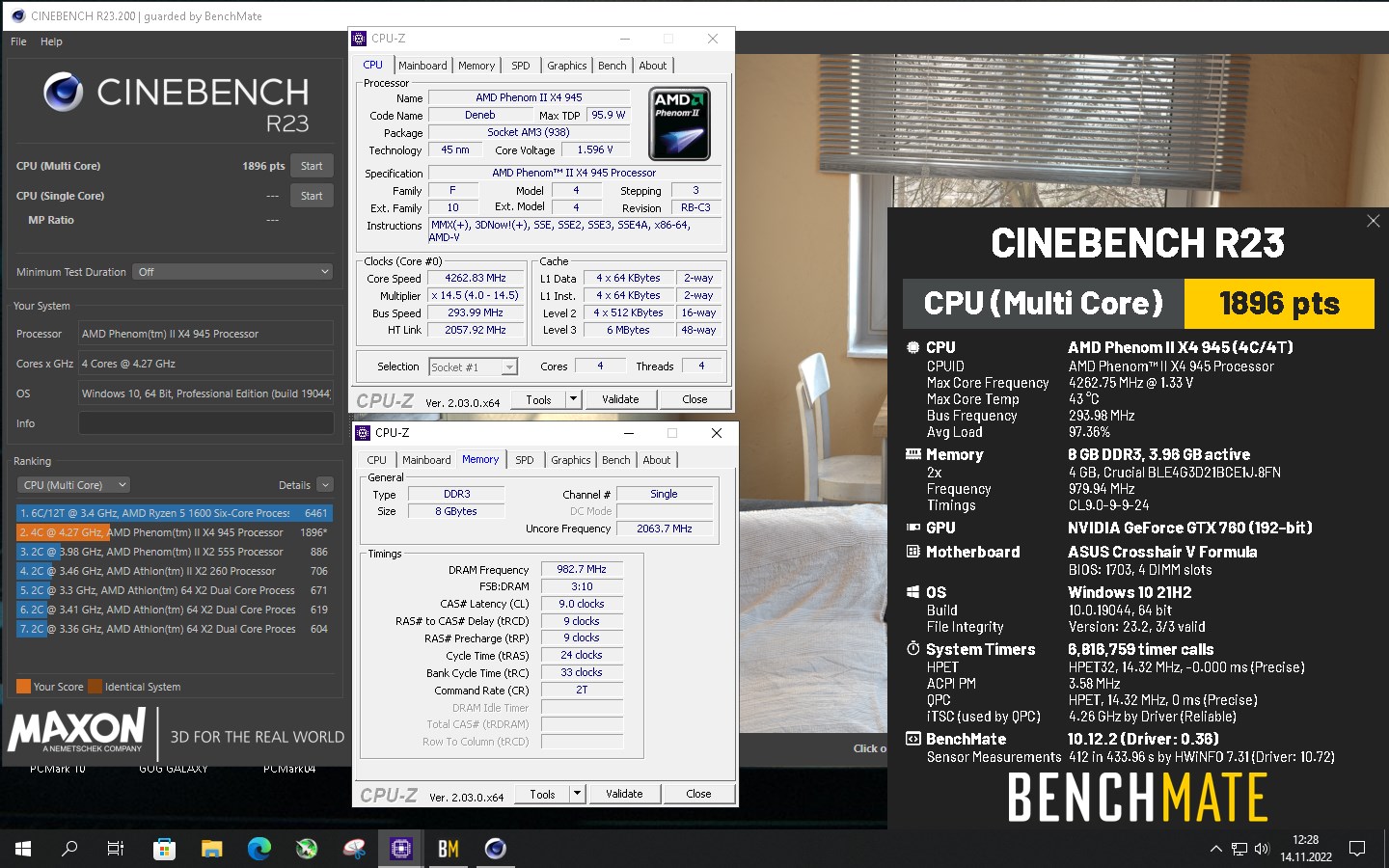Viewport: 1389px width, 868px height.
Task: Open the File menu in Cinebench
Action: tap(18, 41)
